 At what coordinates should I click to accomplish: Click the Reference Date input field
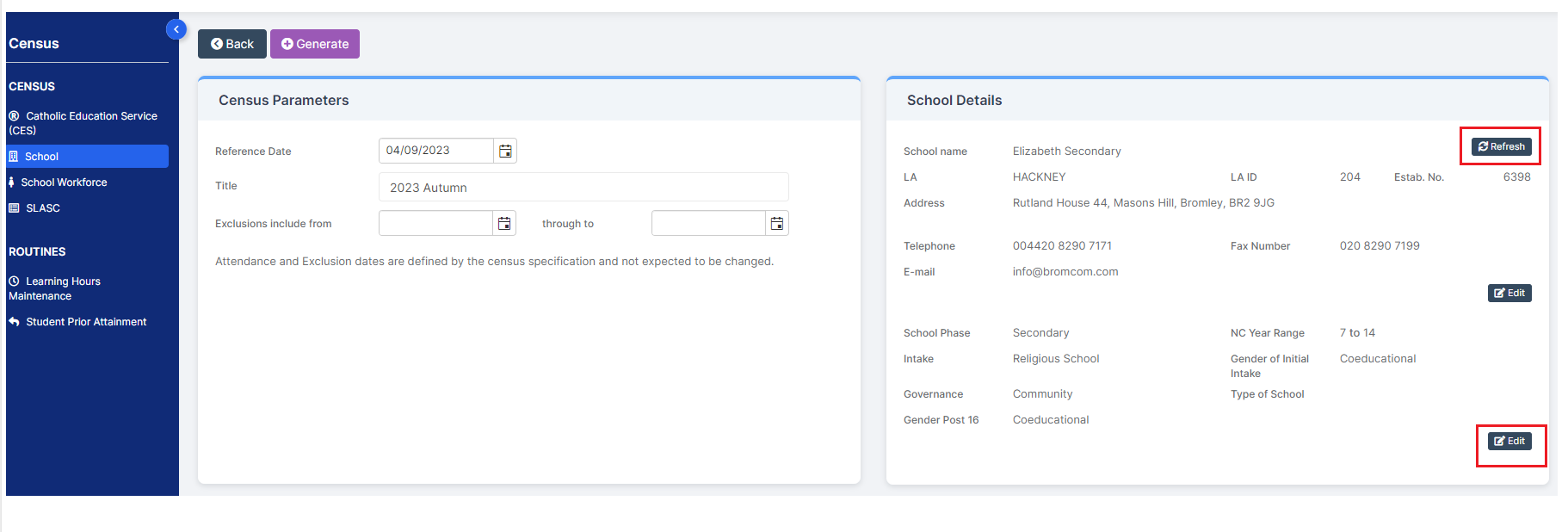pyautogui.click(x=436, y=151)
